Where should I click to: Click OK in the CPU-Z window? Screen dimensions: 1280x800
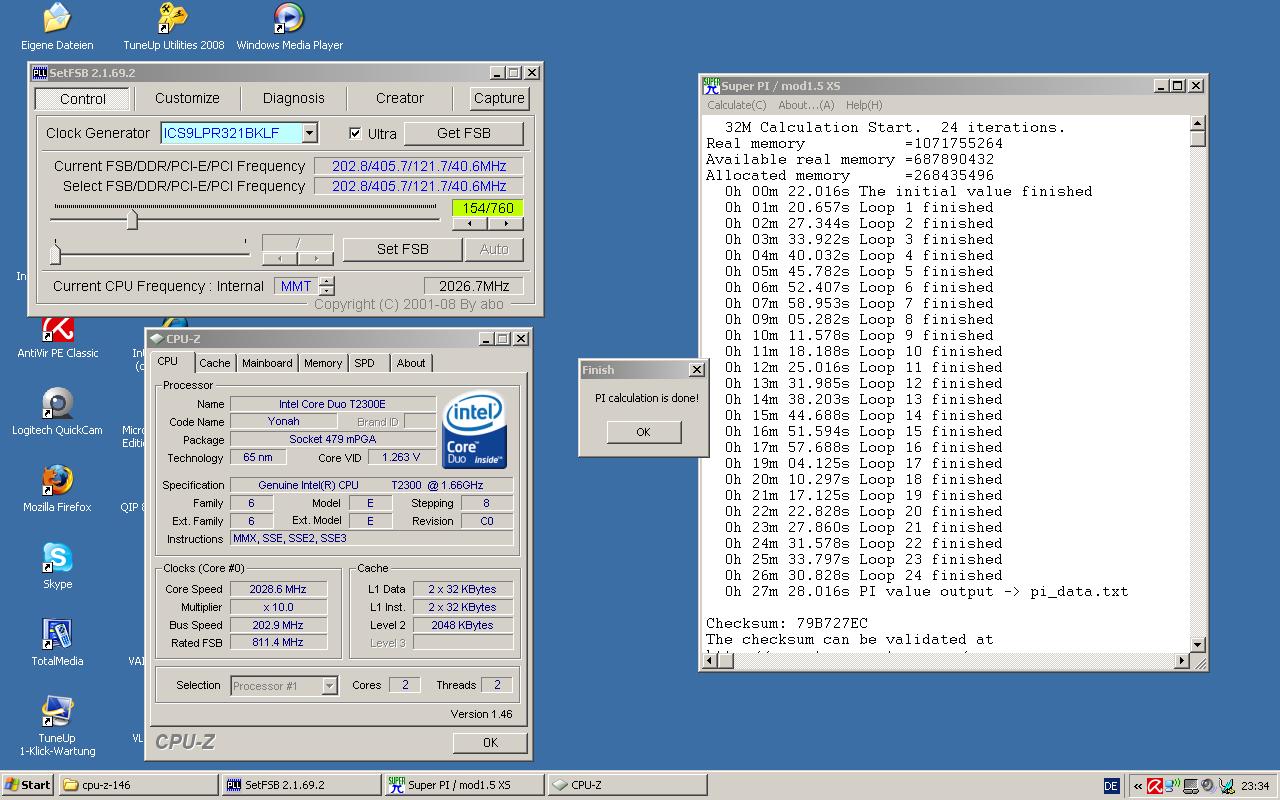coord(490,743)
